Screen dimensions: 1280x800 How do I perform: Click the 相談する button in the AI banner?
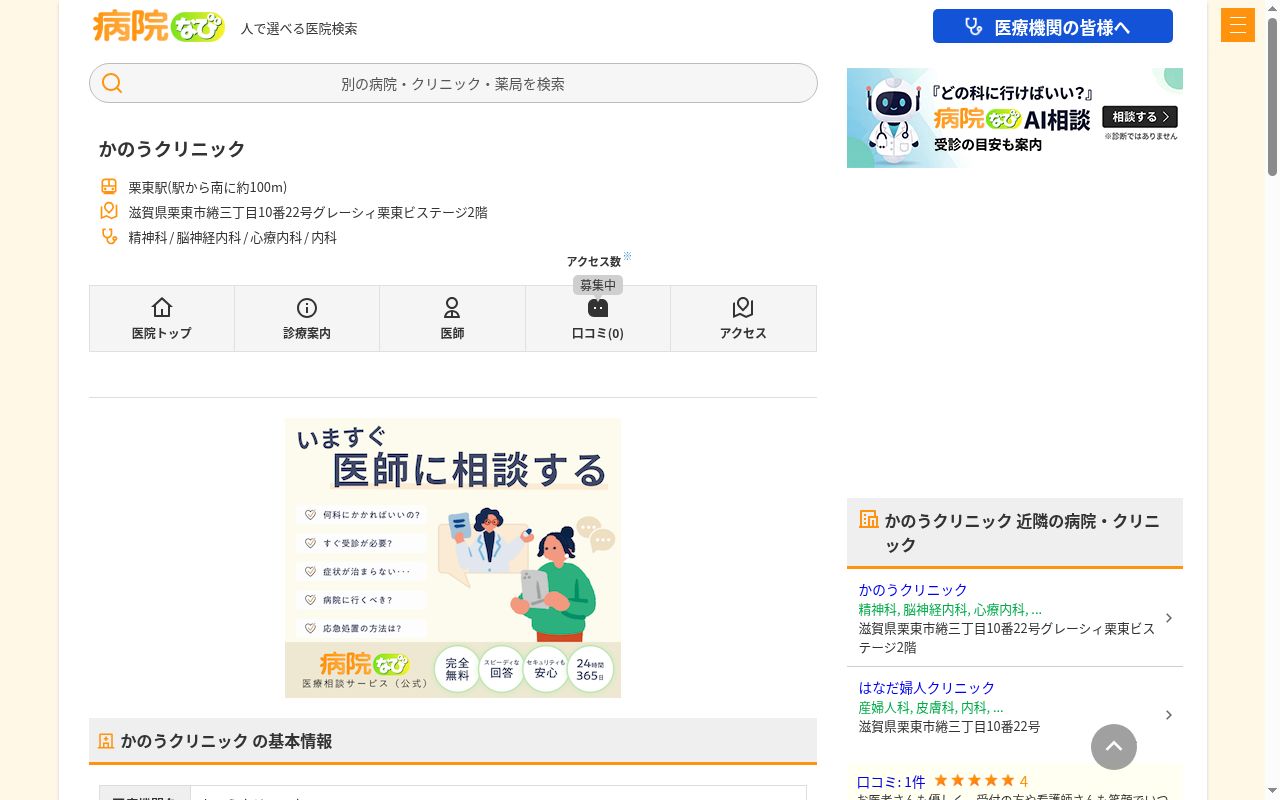(1140, 117)
